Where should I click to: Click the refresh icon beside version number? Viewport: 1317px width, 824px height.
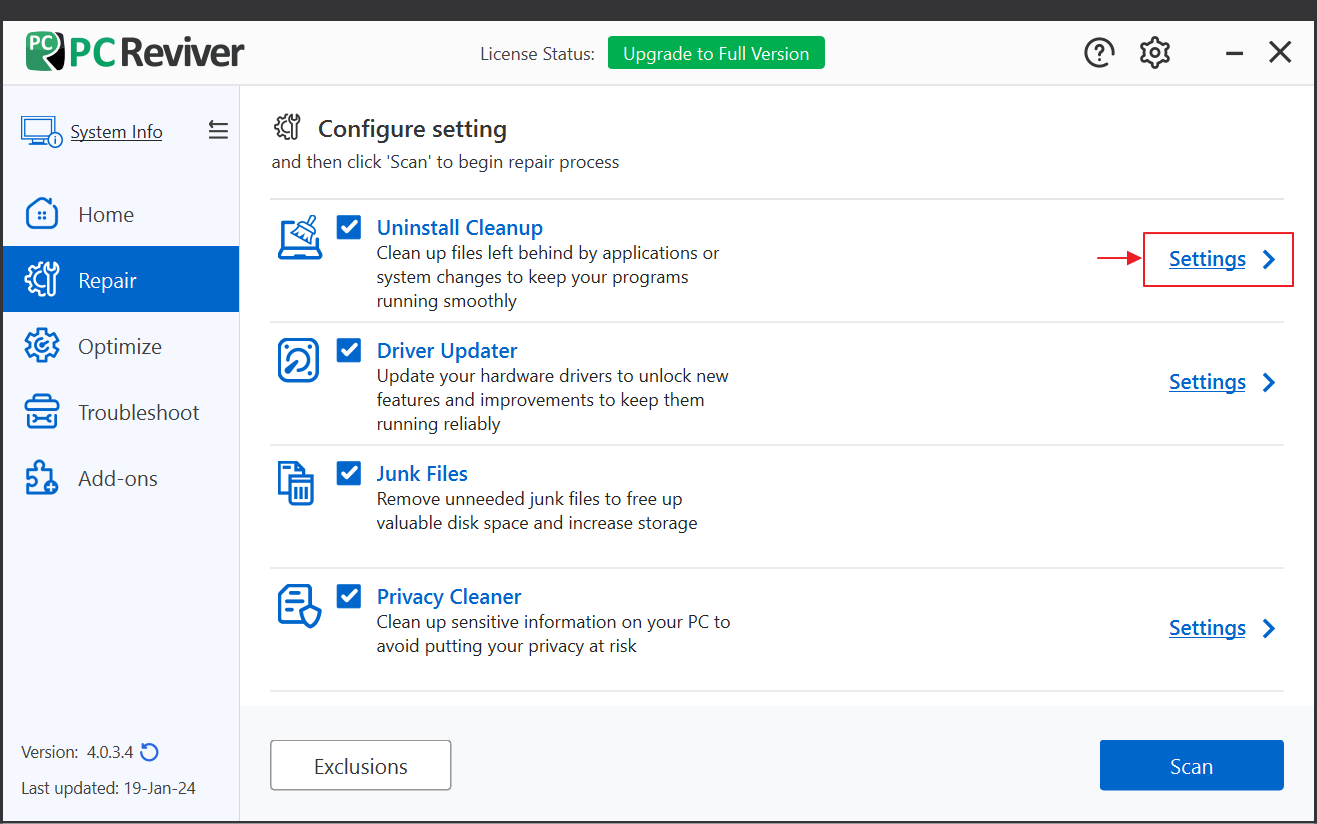coord(150,751)
